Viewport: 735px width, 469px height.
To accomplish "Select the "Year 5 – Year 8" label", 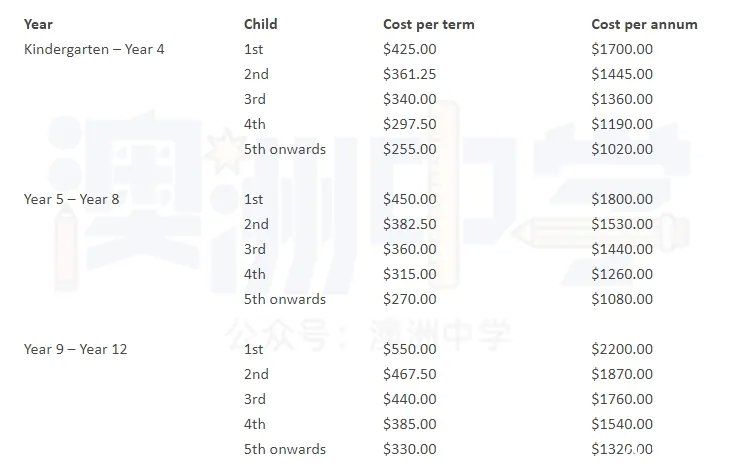I will (x=72, y=199).
